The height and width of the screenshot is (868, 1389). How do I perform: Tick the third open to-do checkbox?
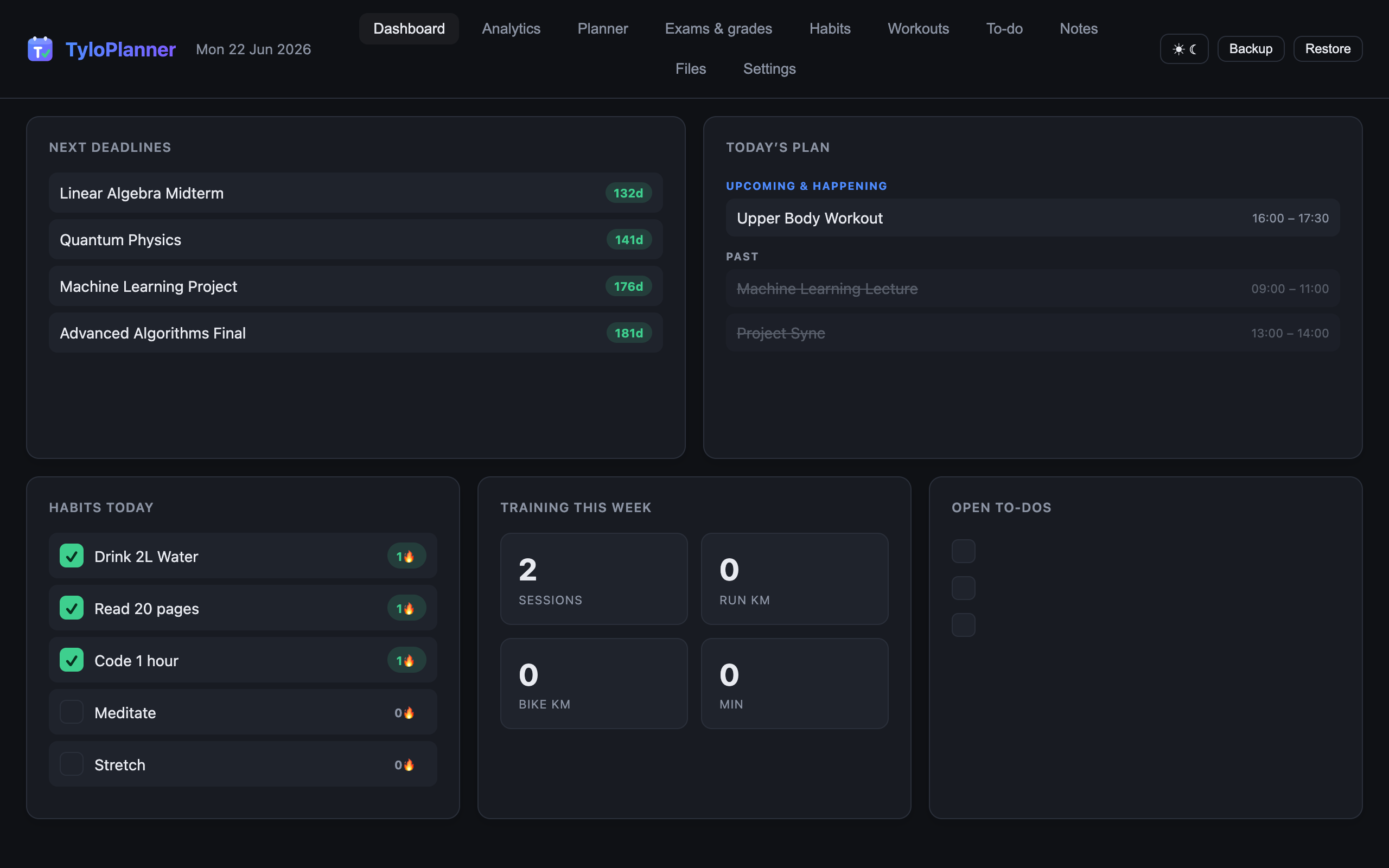pos(963,624)
